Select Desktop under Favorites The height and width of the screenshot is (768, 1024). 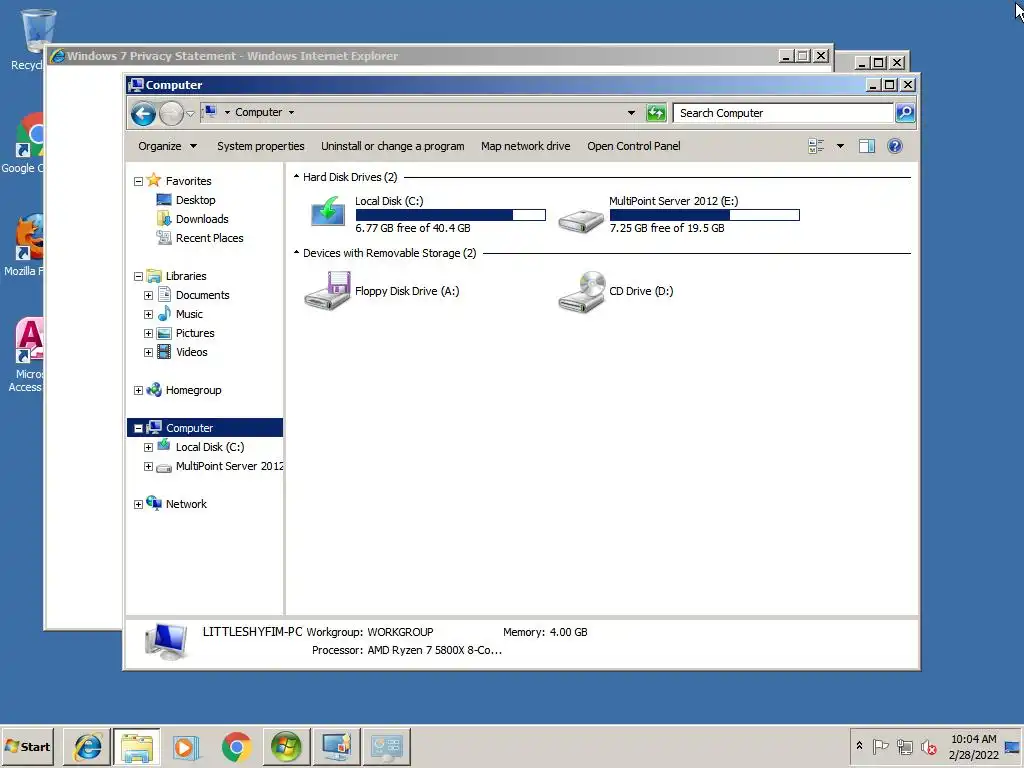pos(195,200)
